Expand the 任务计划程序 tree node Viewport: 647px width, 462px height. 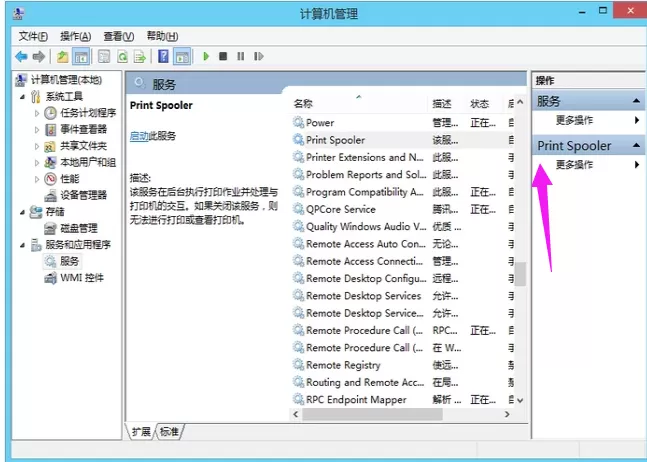pos(37,113)
